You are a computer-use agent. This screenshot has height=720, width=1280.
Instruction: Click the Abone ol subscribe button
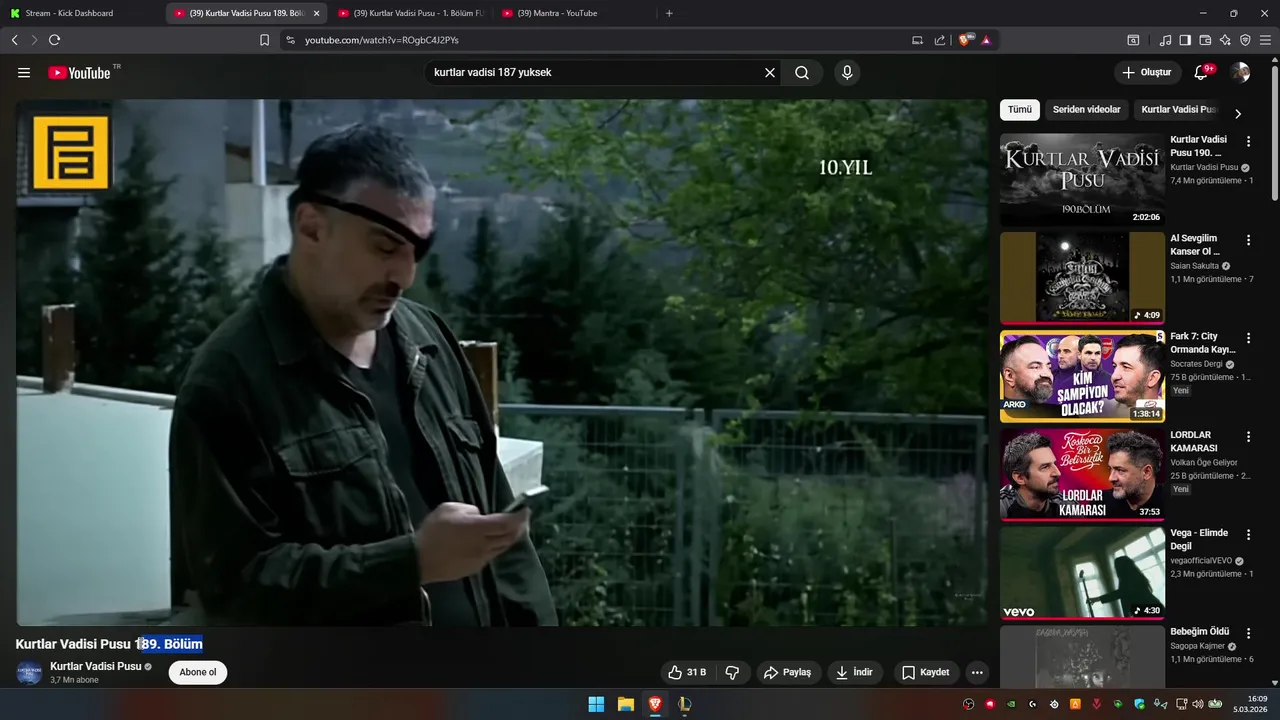pyautogui.click(x=198, y=673)
